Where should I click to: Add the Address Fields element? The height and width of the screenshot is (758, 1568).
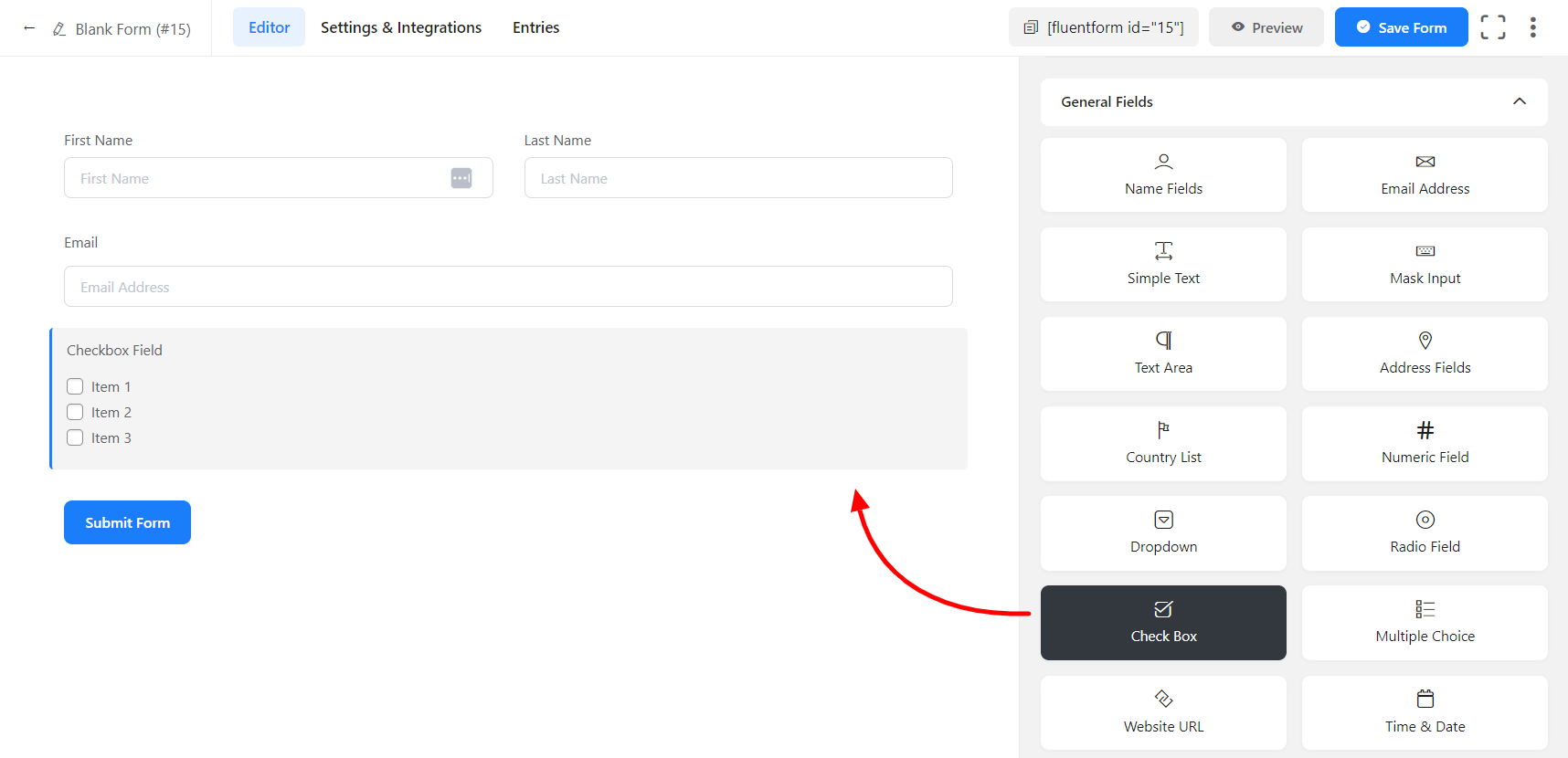pos(1425,354)
